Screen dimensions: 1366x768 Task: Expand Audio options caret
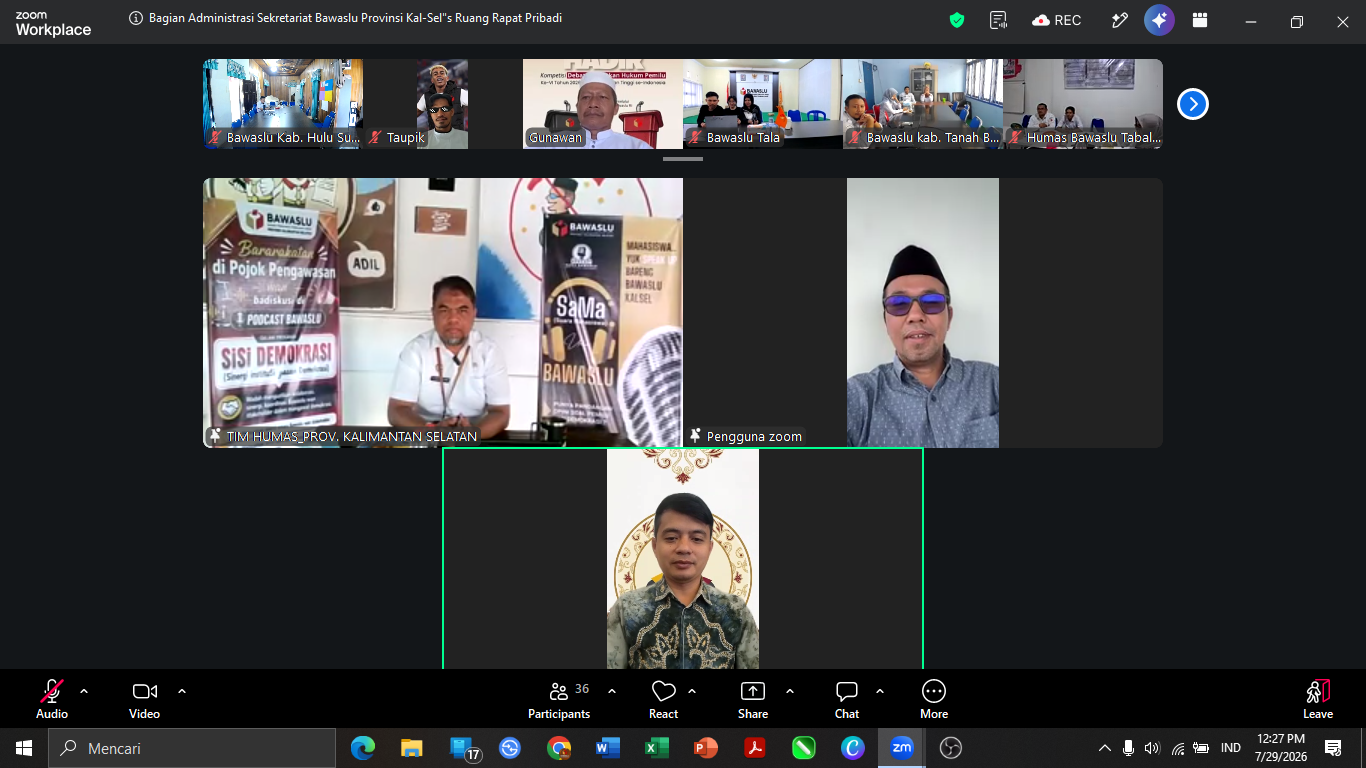tap(84, 691)
